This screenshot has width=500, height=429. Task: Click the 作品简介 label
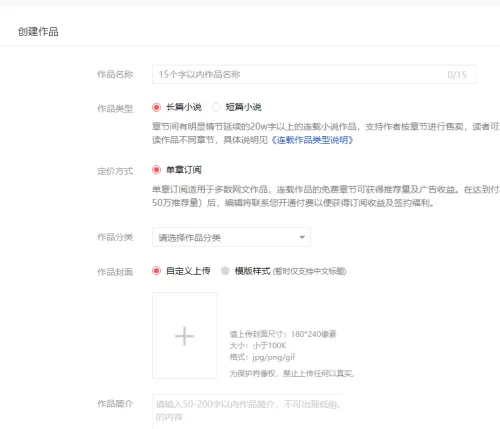(115, 404)
